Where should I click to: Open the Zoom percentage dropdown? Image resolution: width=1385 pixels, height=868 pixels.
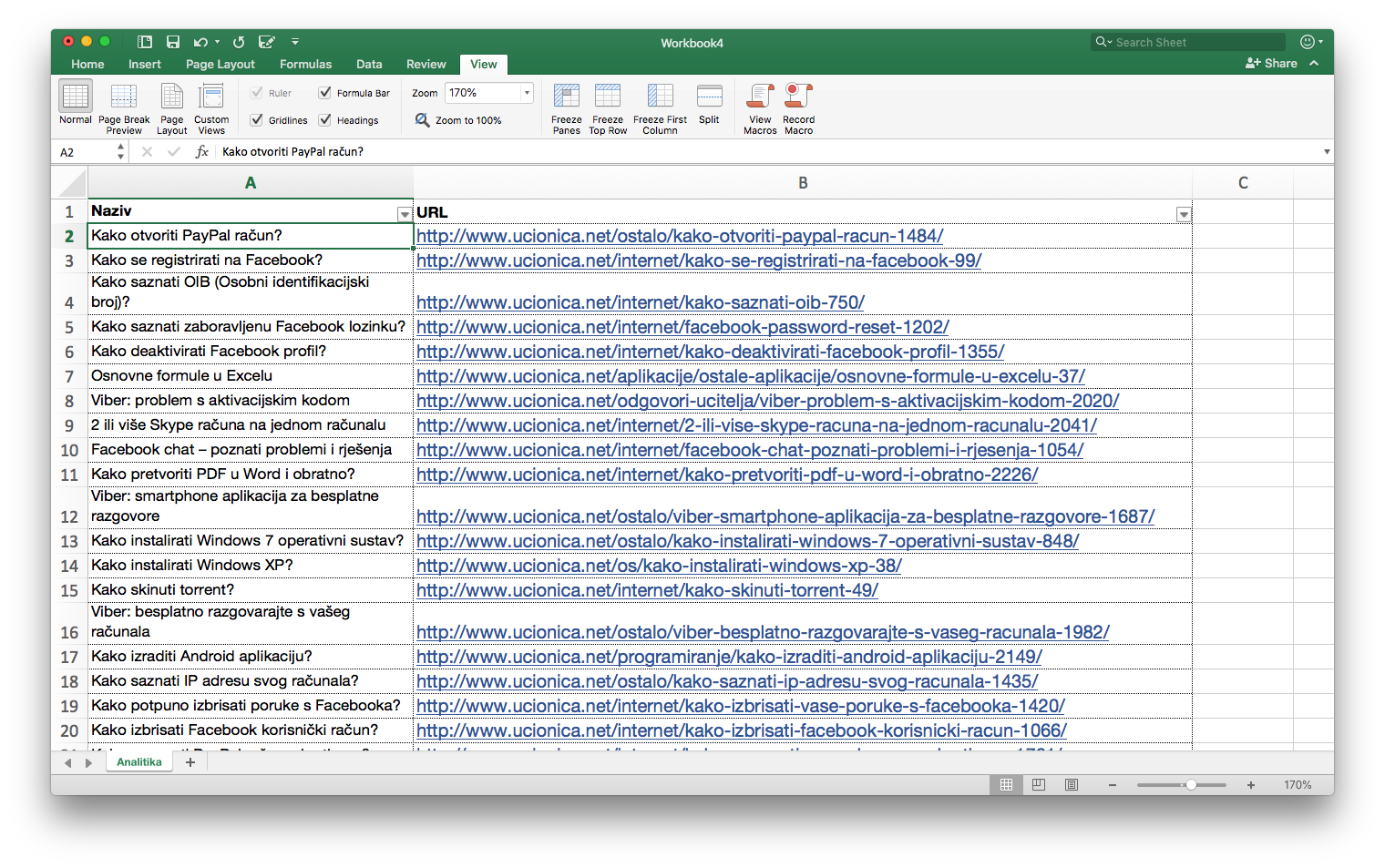coord(527,93)
